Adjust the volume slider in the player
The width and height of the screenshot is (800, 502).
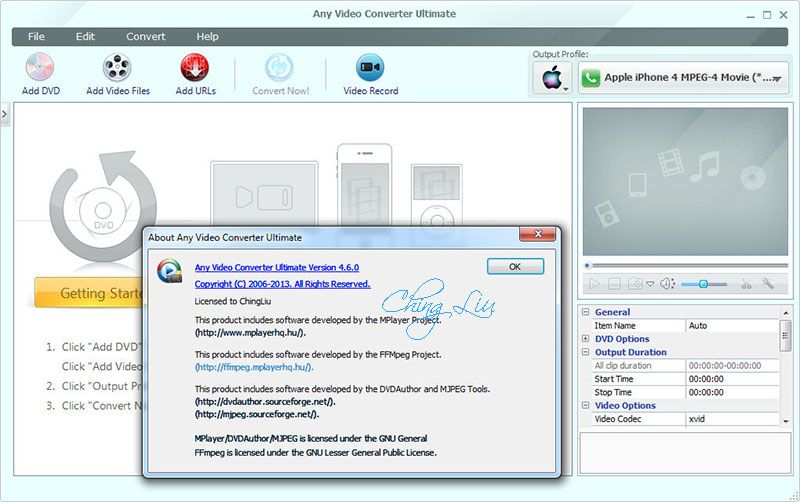705,284
